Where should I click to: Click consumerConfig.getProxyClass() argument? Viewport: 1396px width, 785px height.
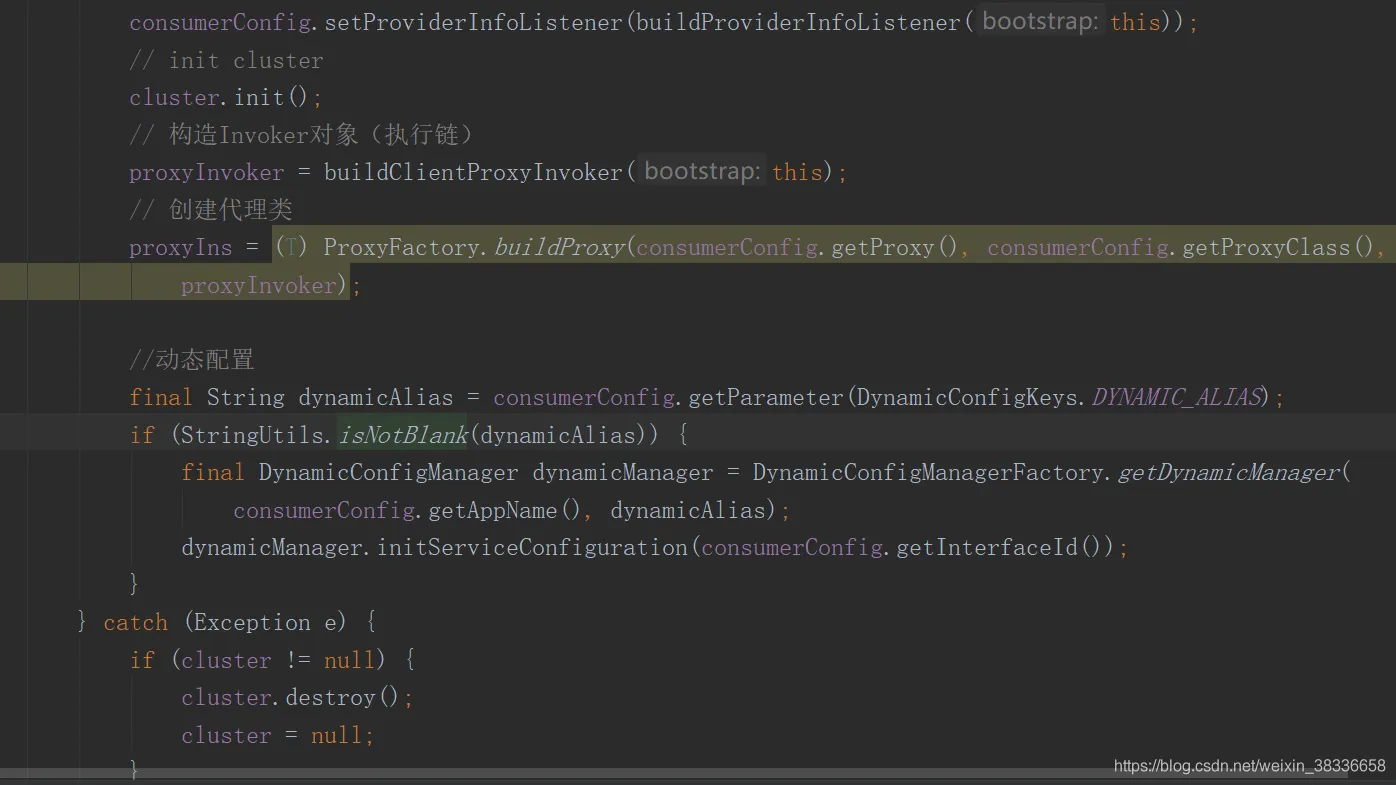(1180, 247)
